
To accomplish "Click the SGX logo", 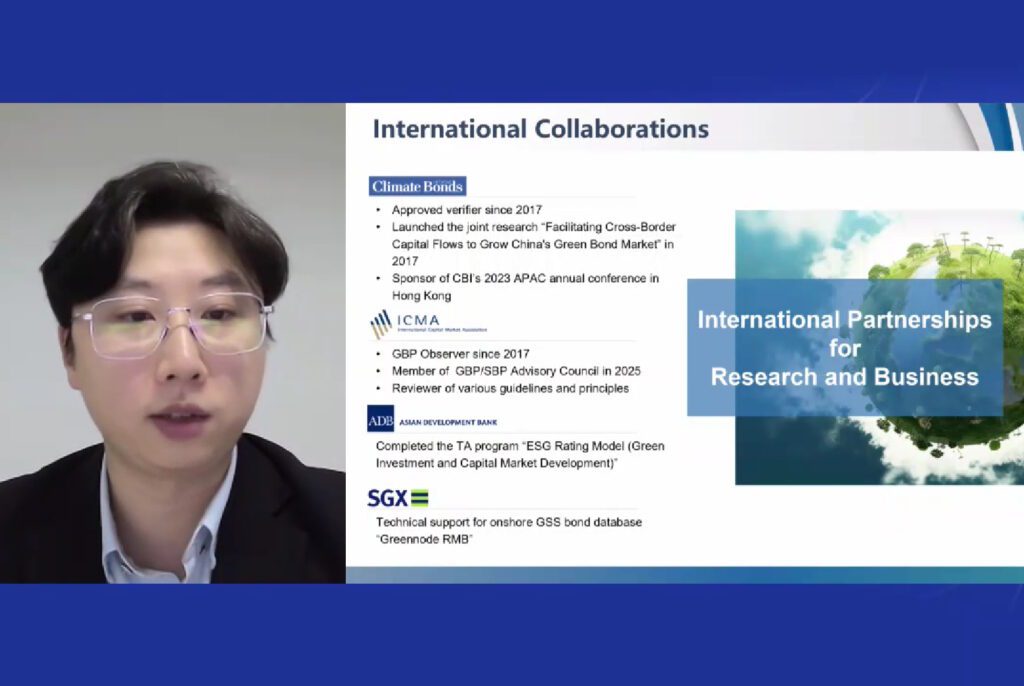I will [397, 498].
